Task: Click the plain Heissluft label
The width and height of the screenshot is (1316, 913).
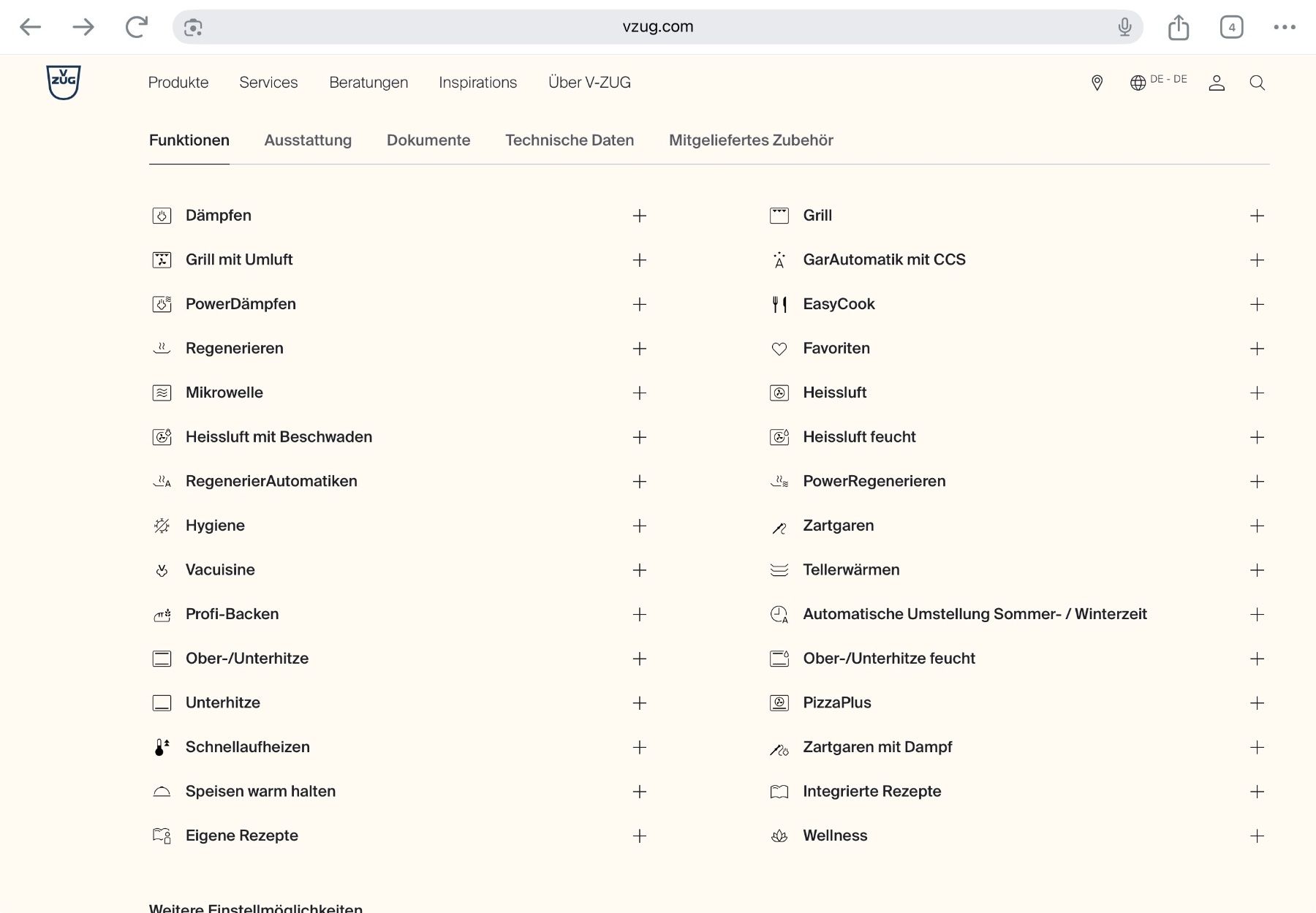Action: click(835, 393)
